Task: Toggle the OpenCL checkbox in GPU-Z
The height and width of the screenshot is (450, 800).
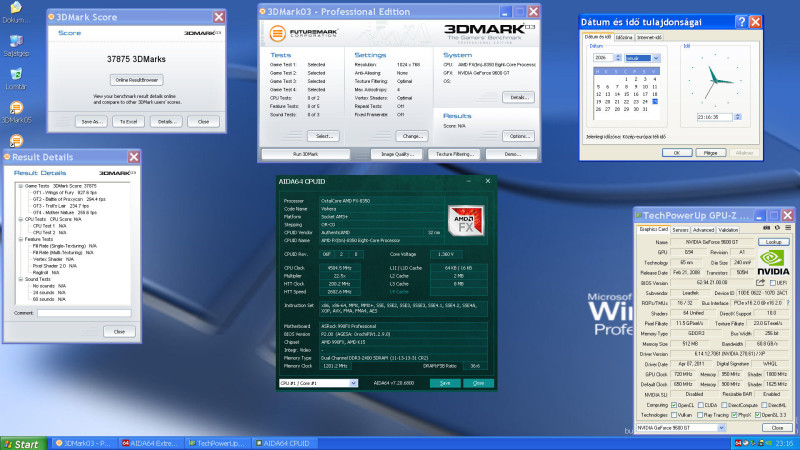Action: pyautogui.click(x=674, y=405)
